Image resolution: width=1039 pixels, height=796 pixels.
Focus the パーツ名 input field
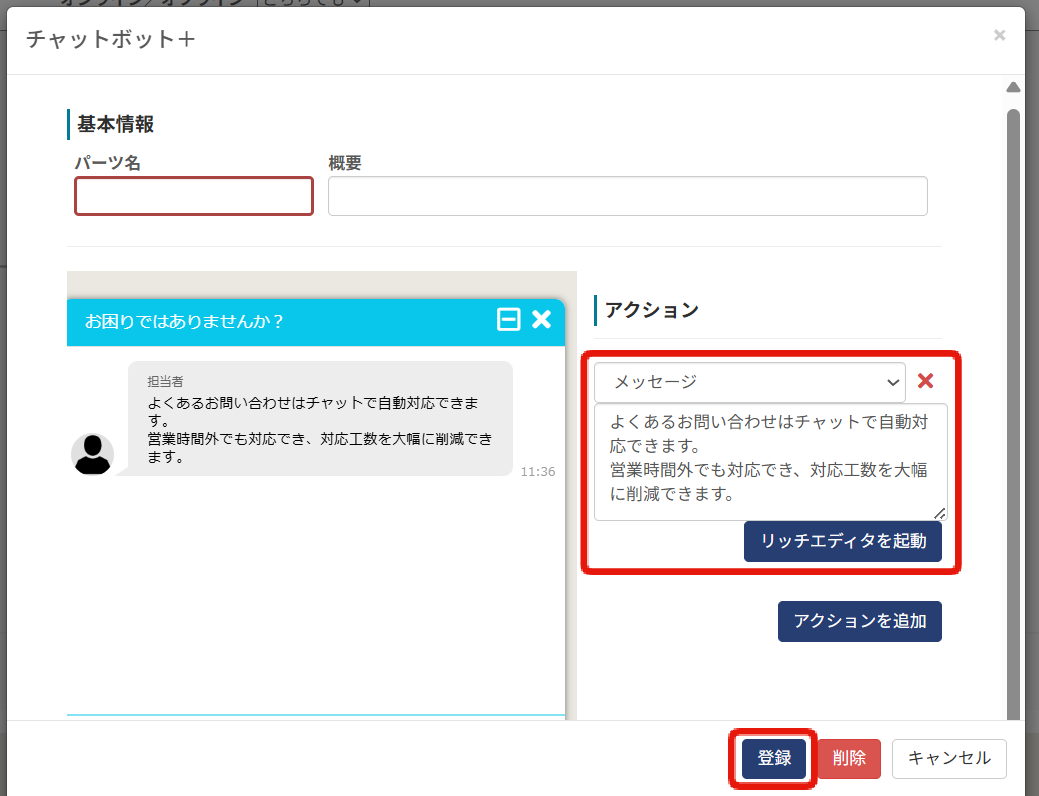194,196
